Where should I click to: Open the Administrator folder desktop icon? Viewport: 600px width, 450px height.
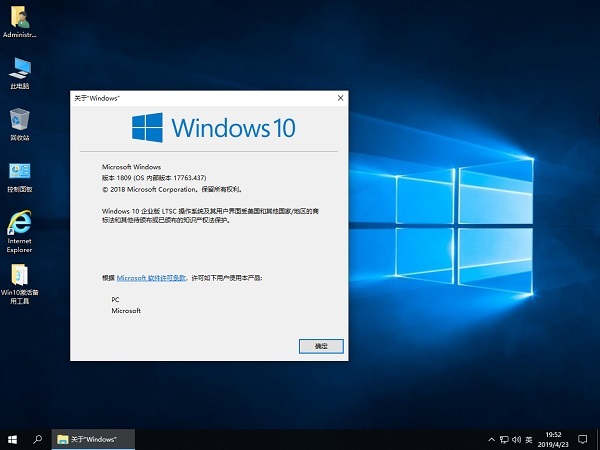click(x=20, y=18)
